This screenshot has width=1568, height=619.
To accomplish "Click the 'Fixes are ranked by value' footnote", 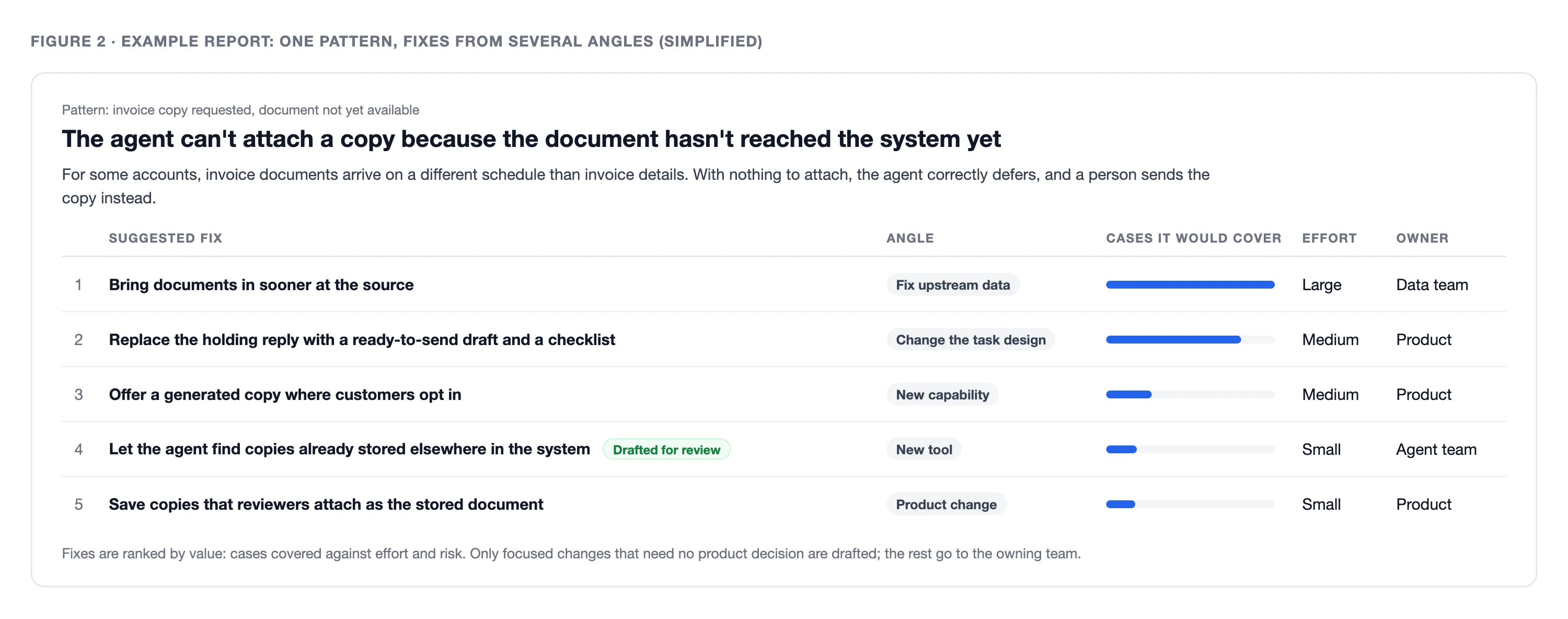I will coord(571,553).
